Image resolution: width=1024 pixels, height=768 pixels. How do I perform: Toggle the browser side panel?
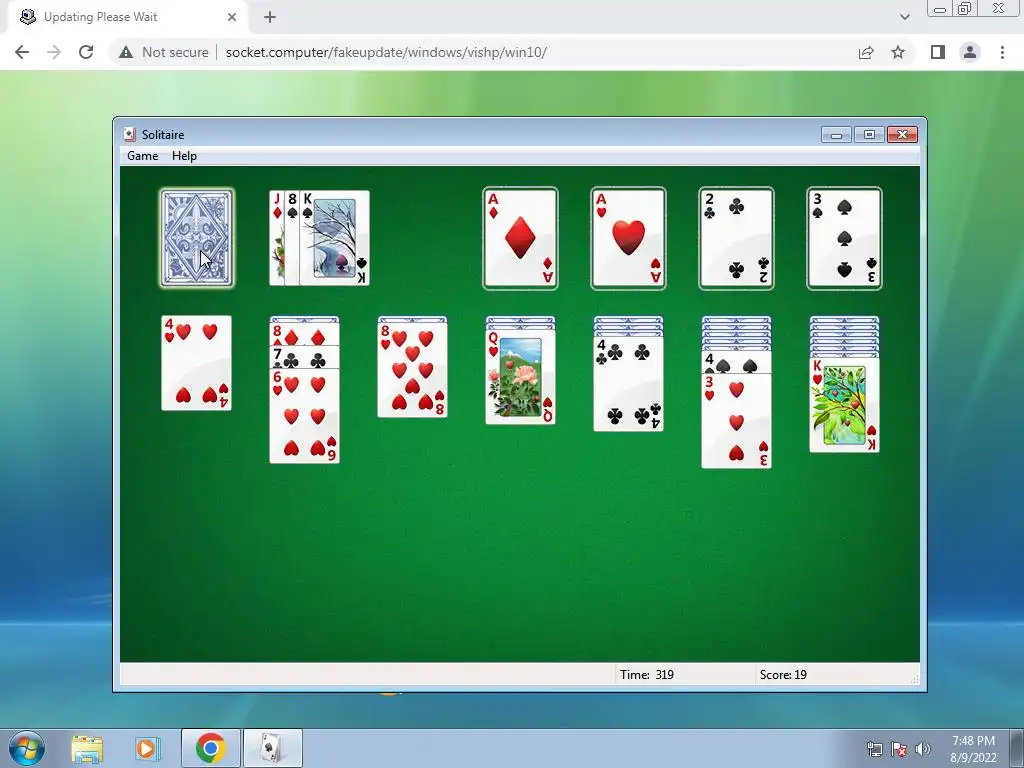pos(938,52)
